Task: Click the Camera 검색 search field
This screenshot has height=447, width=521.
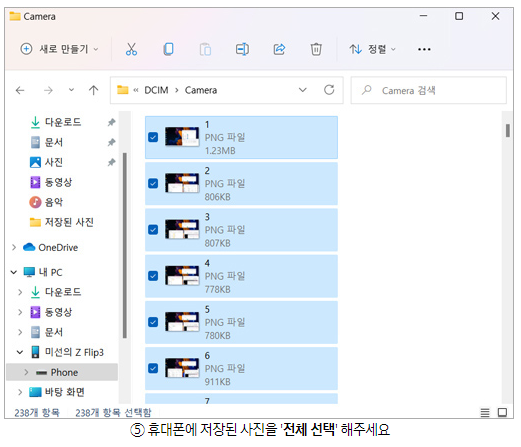Action: [x=429, y=90]
